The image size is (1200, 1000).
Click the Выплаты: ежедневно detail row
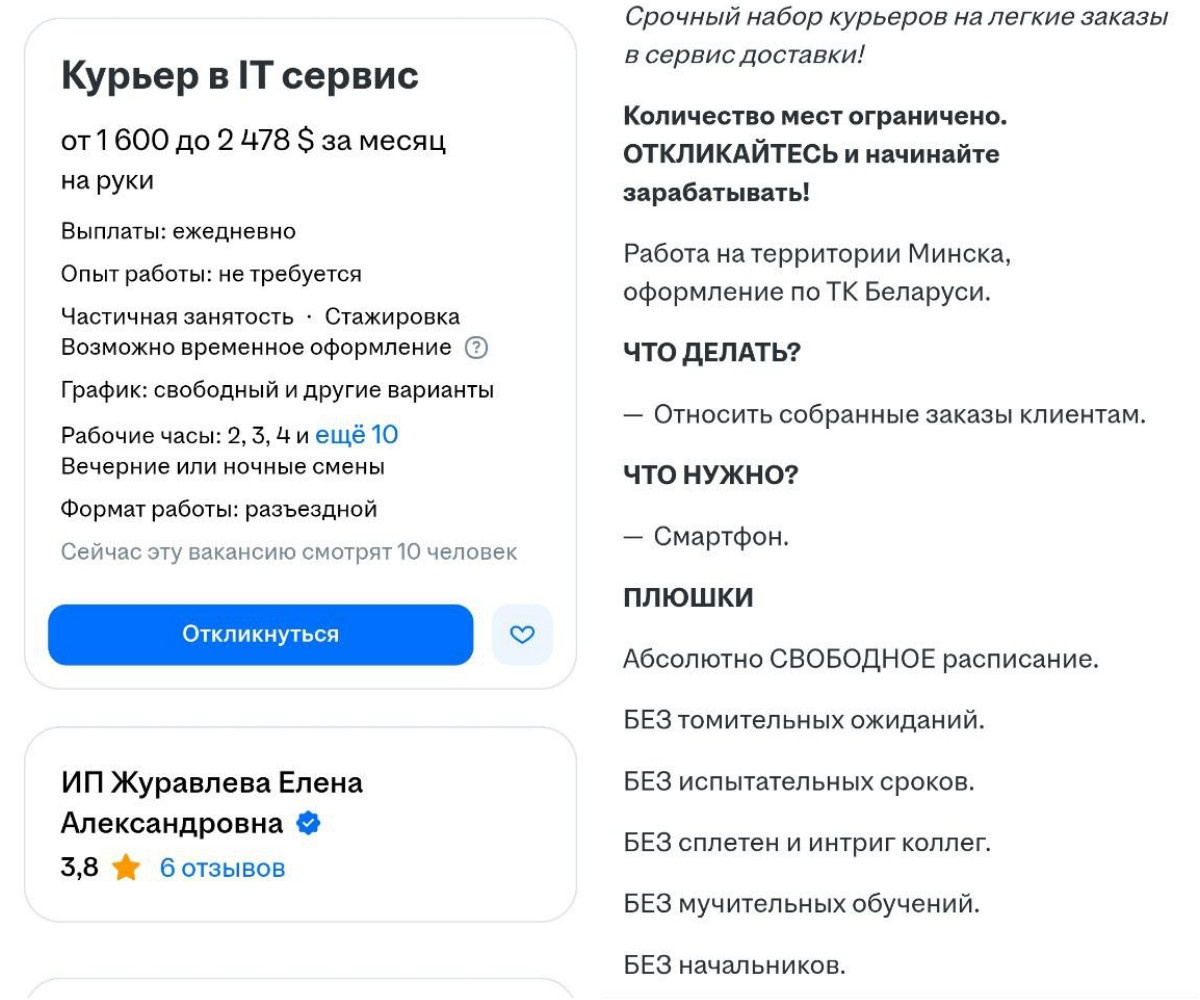[178, 230]
